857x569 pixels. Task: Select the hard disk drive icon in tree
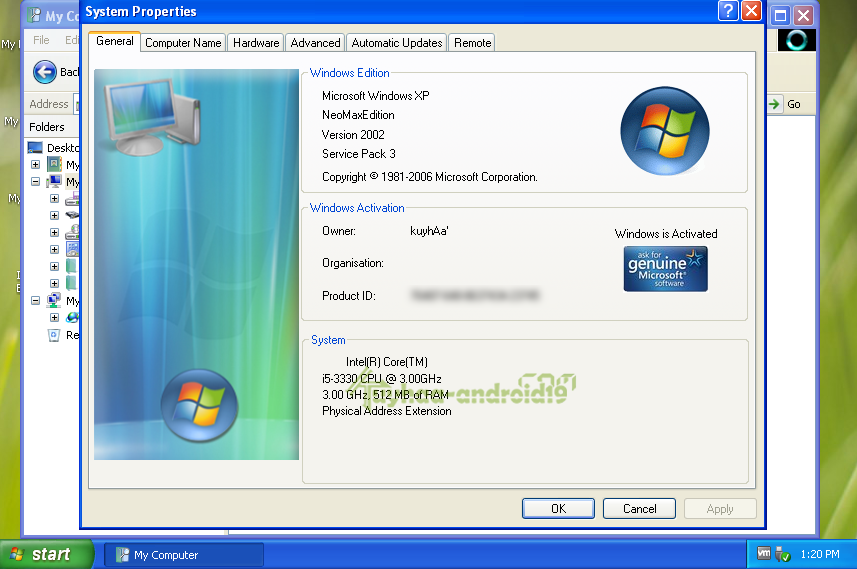72,215
